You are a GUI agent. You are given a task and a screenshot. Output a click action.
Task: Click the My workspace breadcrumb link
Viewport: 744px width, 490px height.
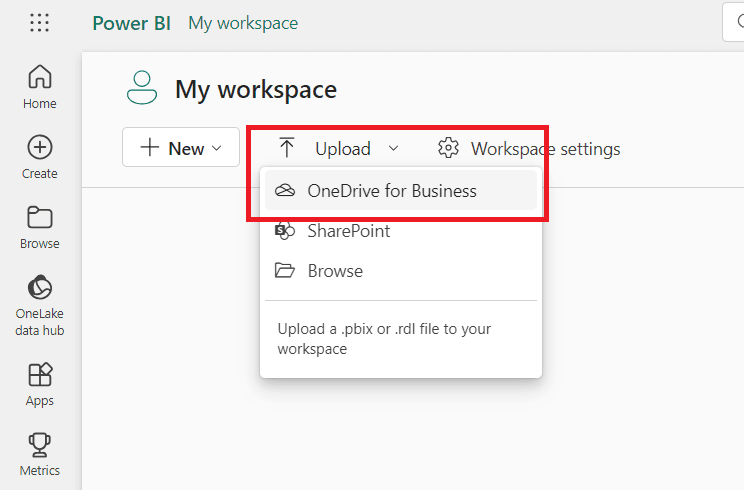pos(243,23)
